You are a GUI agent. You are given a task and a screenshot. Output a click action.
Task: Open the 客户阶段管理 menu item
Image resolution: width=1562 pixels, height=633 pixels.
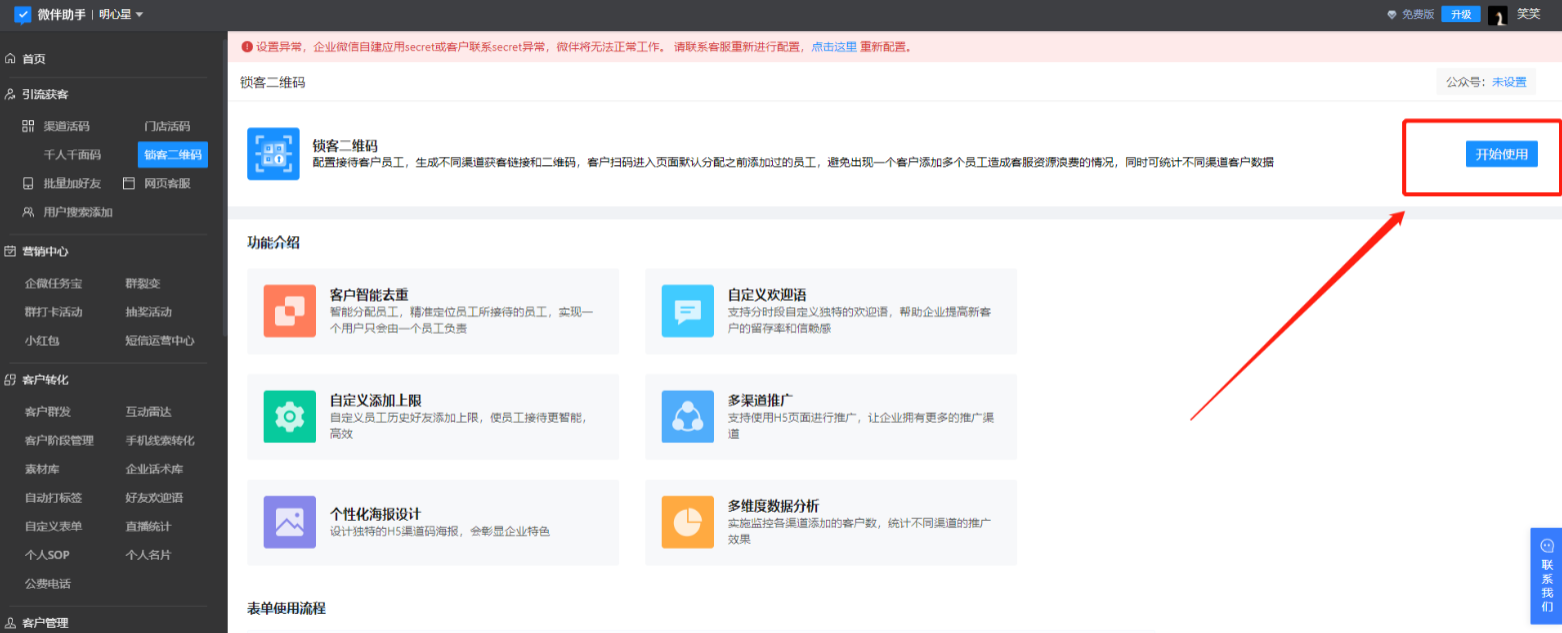59,440
